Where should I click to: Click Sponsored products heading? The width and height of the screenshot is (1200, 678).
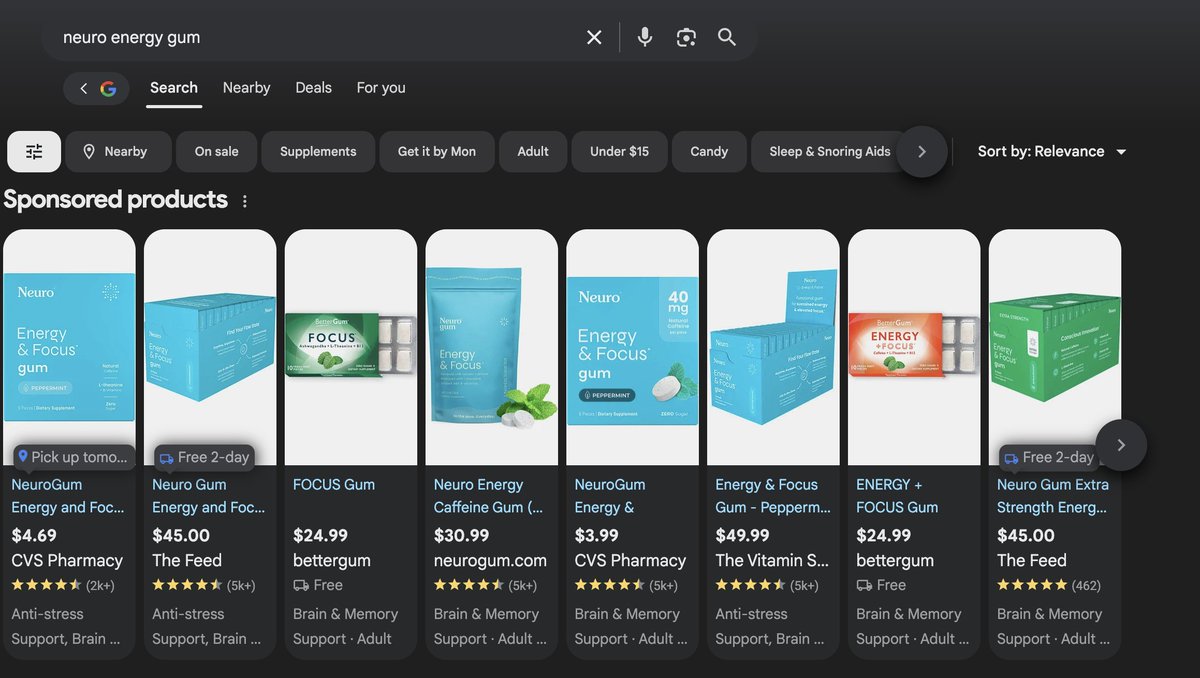tap(116, 199)
